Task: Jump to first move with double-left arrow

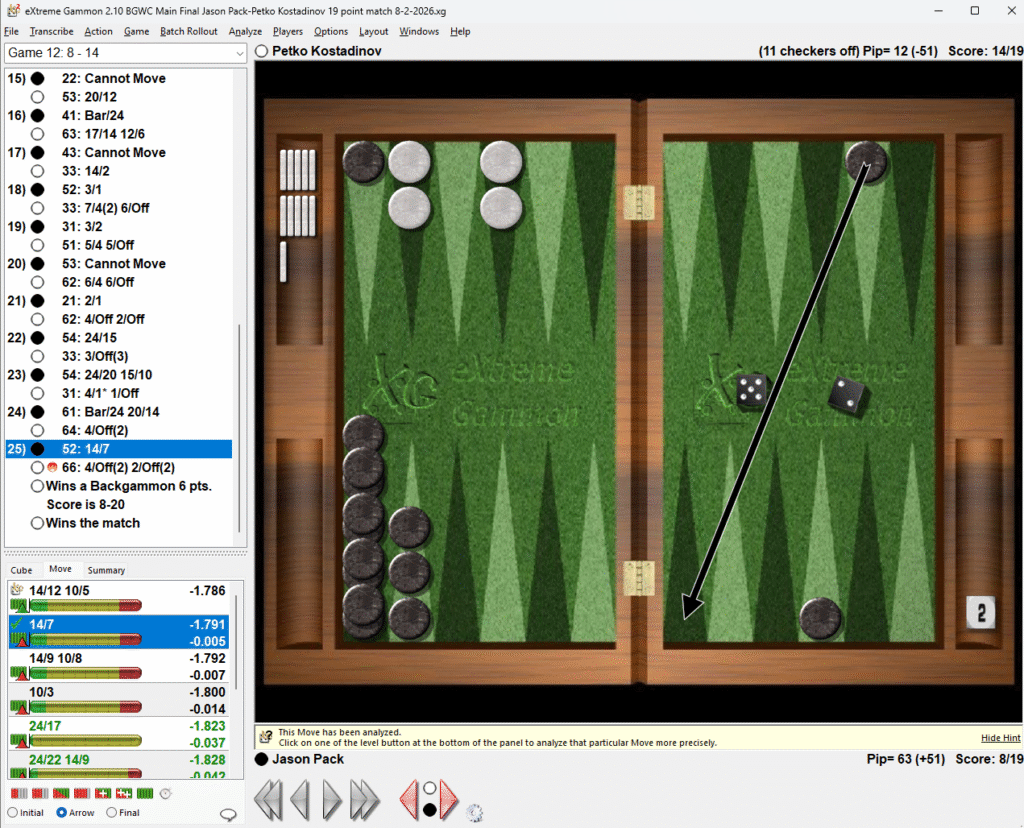Action: click(x=268, y=799)
